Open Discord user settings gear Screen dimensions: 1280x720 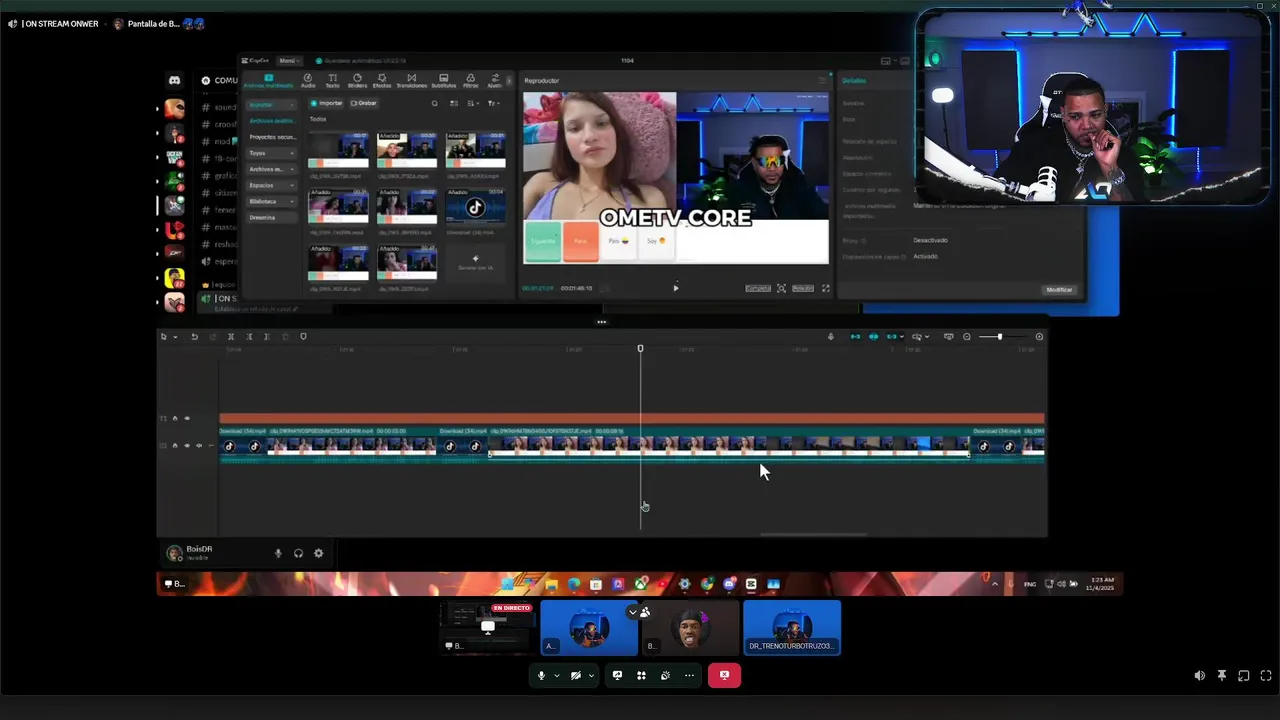(x=319, y=553)
